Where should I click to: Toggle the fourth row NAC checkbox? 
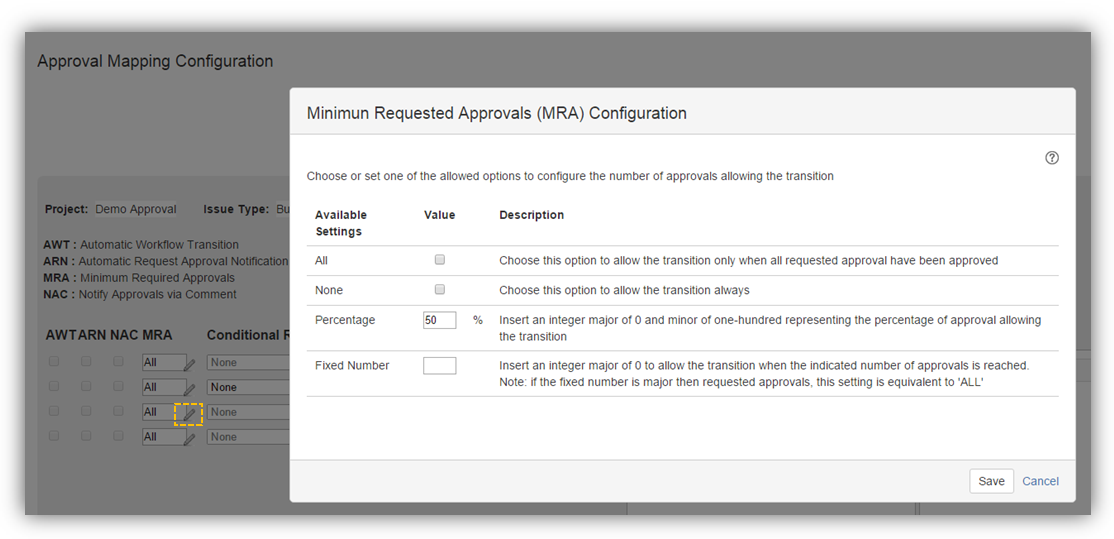118,436
